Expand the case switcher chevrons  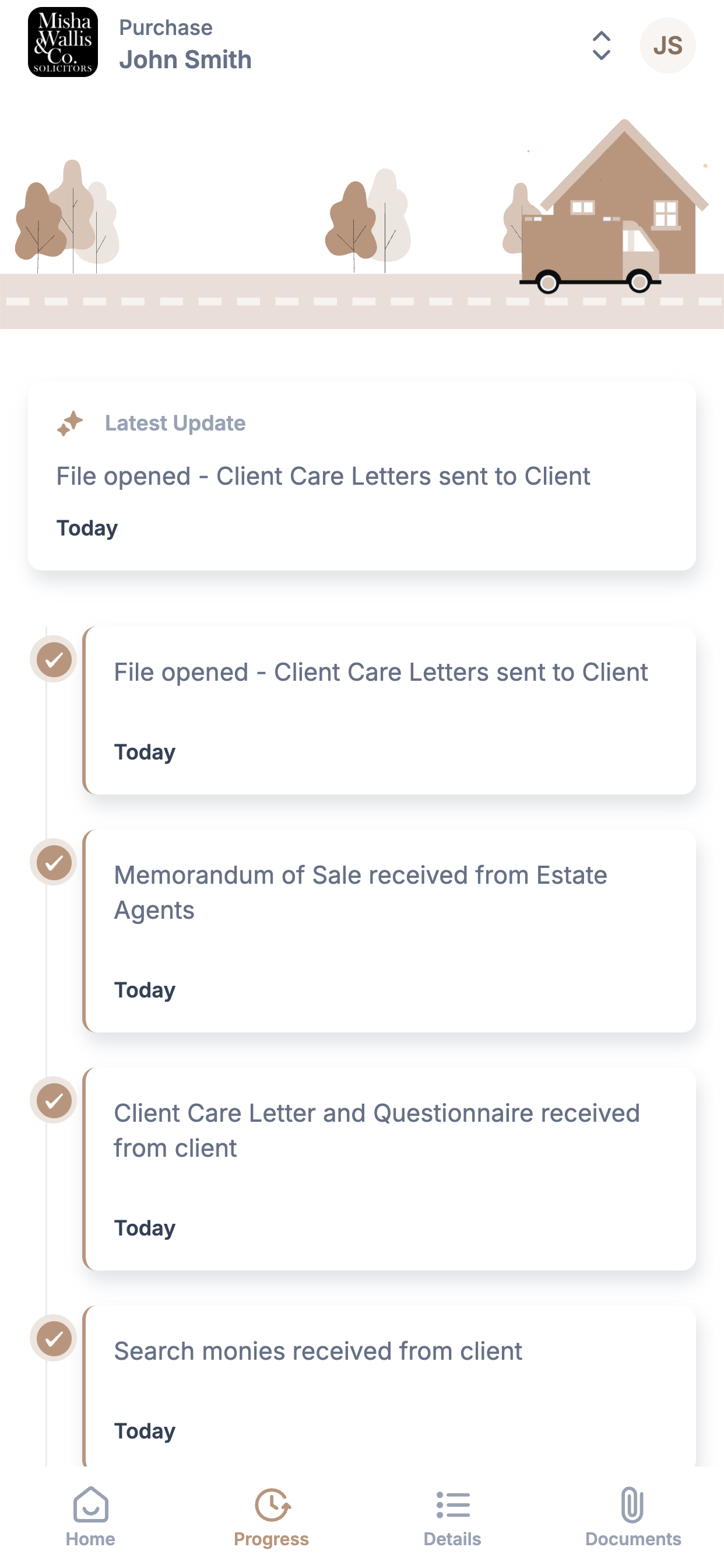point(601,45)
